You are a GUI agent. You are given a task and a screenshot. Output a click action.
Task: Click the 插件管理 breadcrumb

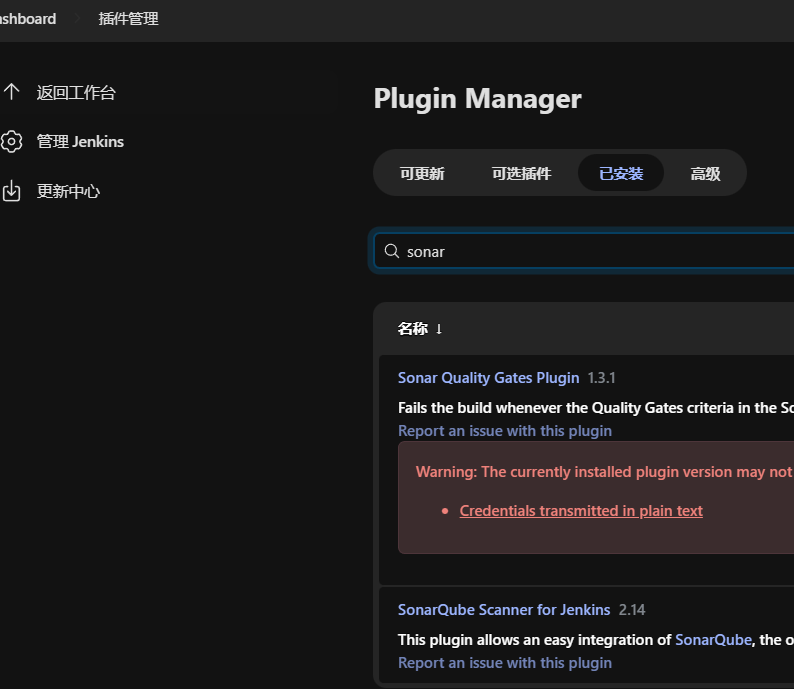[128, 19]
